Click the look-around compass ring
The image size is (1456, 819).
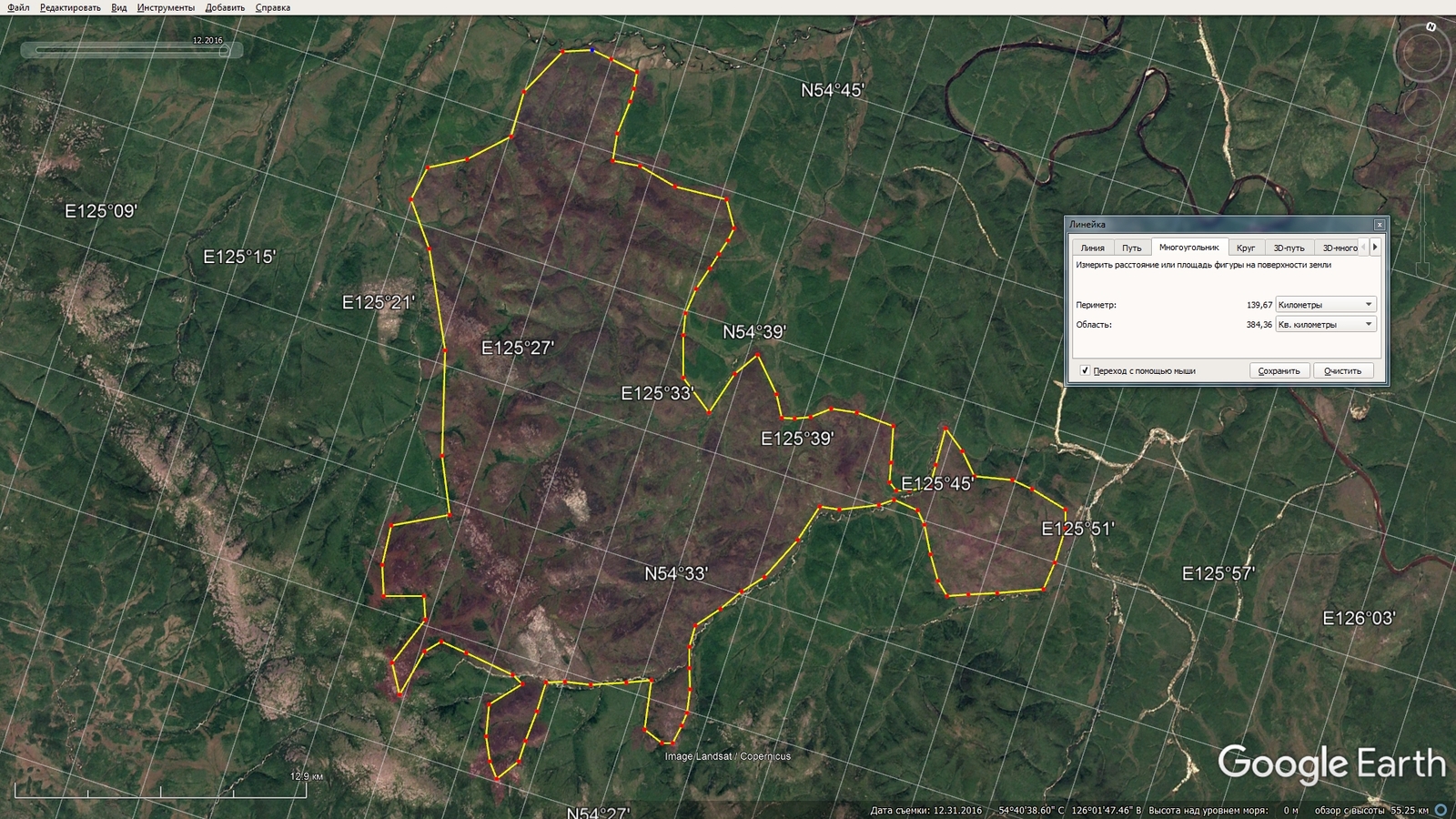pyautogui.click(x=1423, y=54)
